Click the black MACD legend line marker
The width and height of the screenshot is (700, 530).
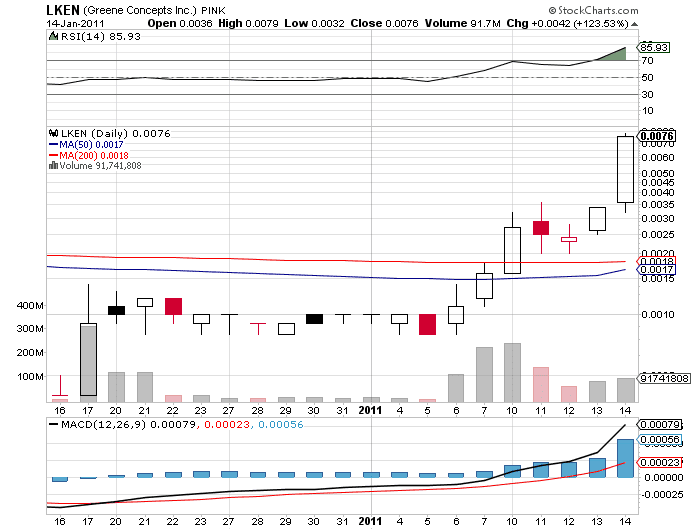coord(53,424)
